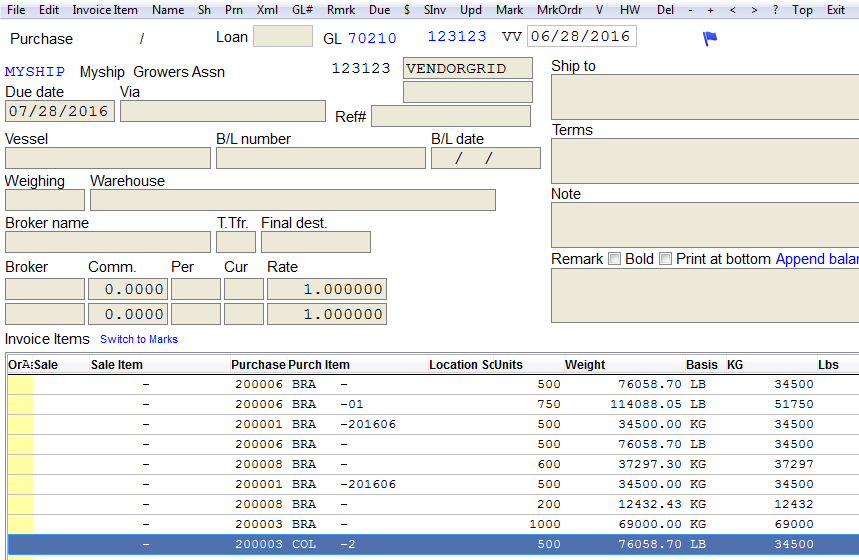859x560 pixels.
Task: Click the Broker name input field
Action: [108, 242]
